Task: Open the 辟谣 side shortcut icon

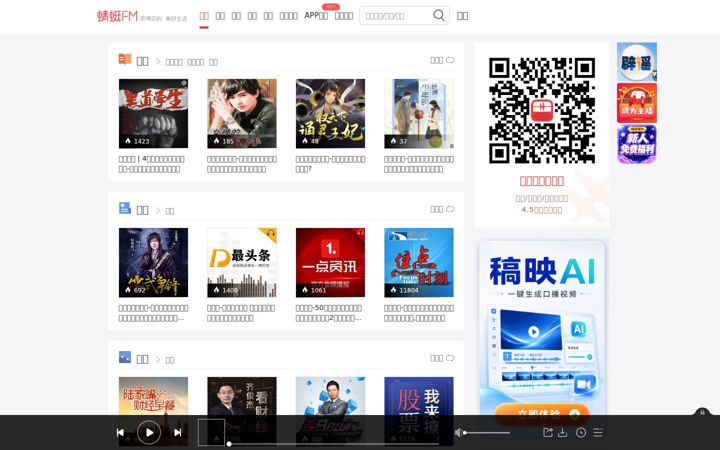Action: pyautogui.click(x=637, y=62)
